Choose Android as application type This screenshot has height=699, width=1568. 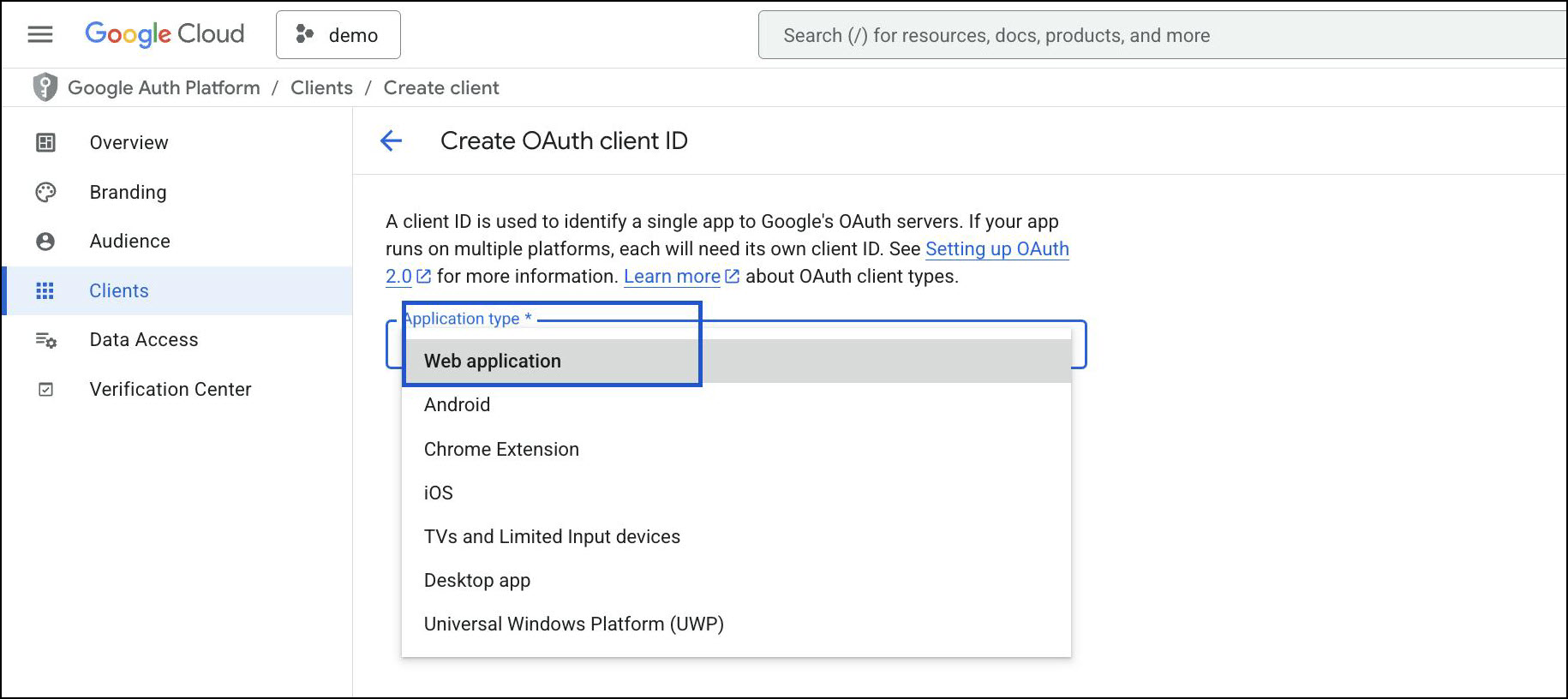pyautogui.click(x=457, y=404)
